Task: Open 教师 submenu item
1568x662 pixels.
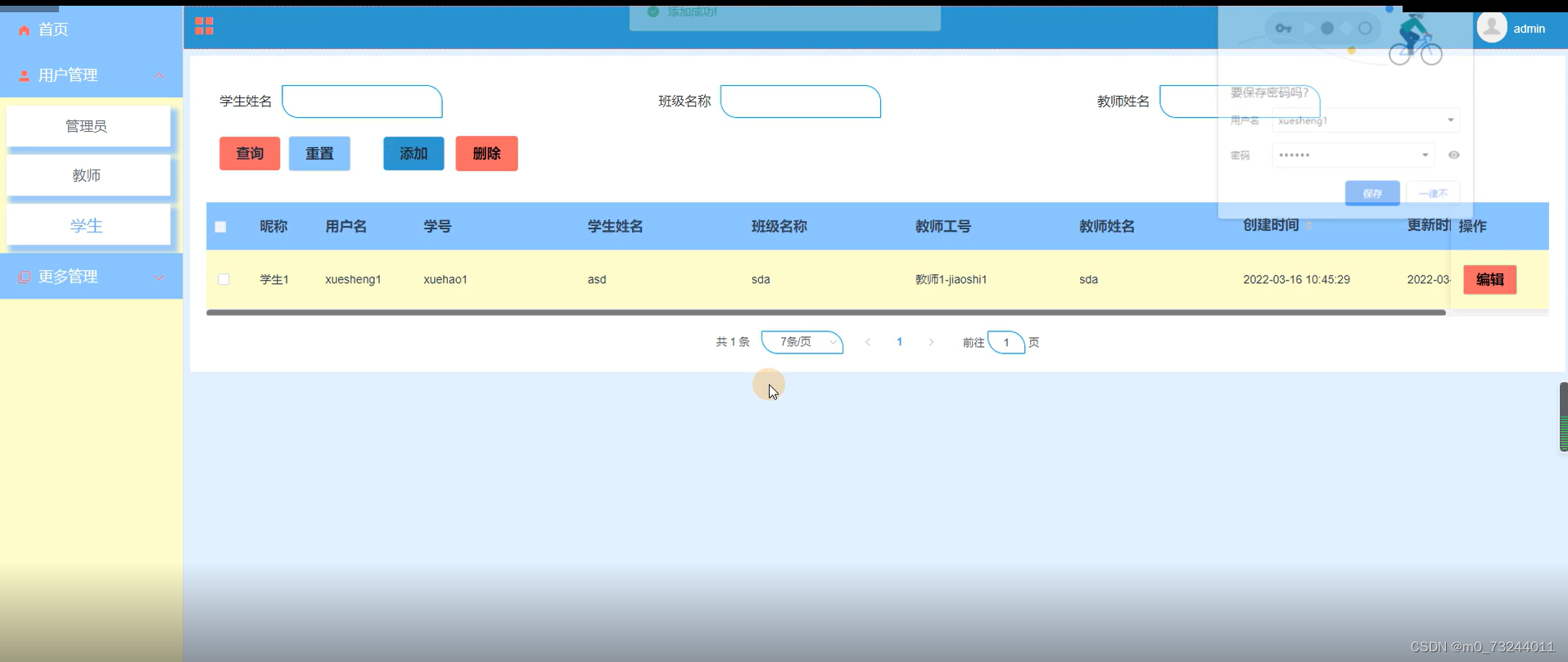Action: [88, 175]
